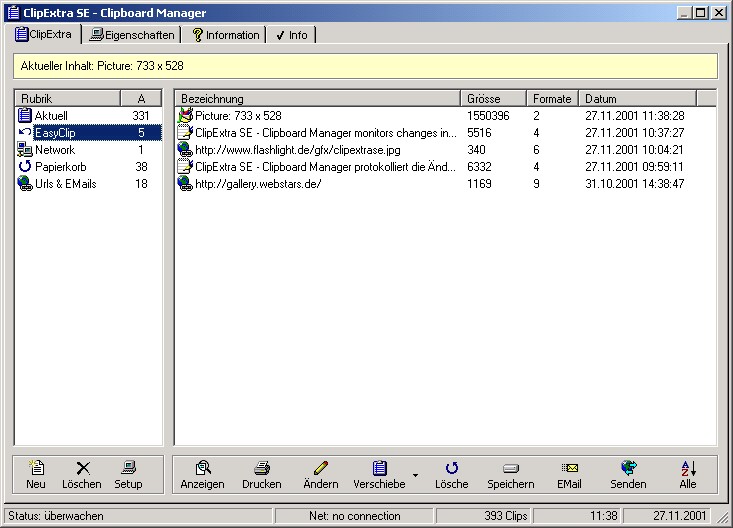The image size is (733, 528).
Task: Click the 11:38 time status field
Action: (x=577, y=516)
